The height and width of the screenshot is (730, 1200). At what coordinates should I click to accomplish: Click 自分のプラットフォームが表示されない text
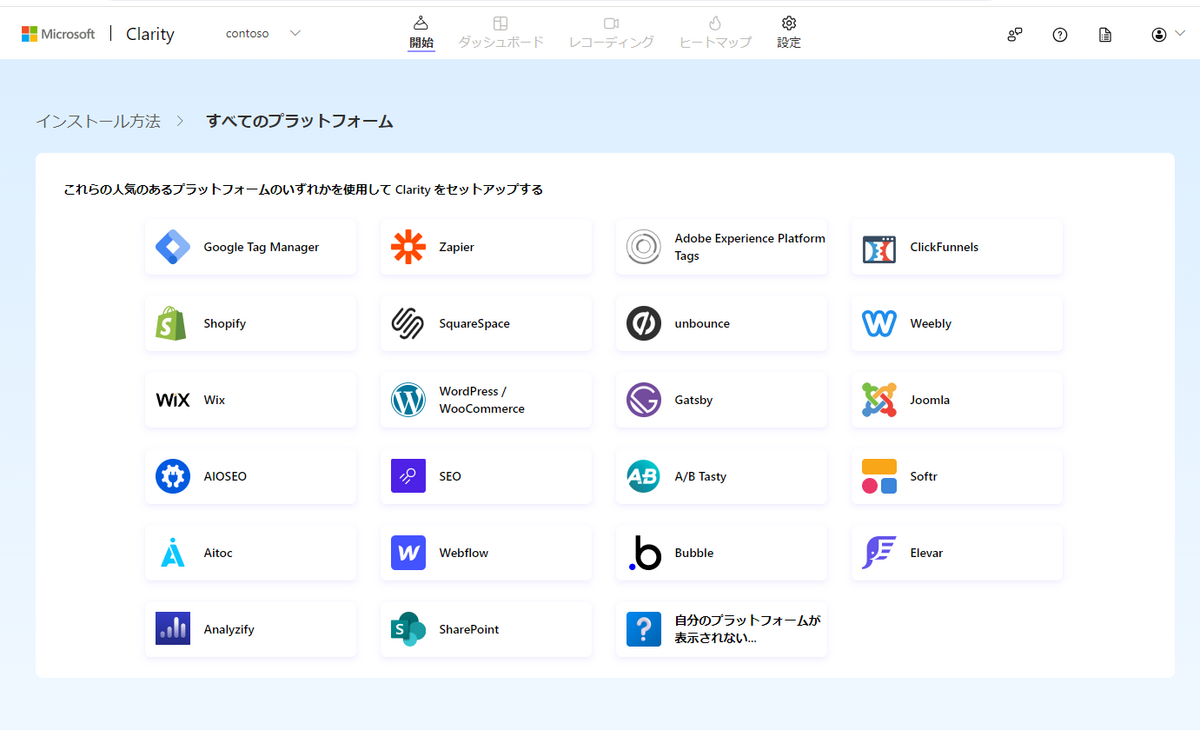747,629
